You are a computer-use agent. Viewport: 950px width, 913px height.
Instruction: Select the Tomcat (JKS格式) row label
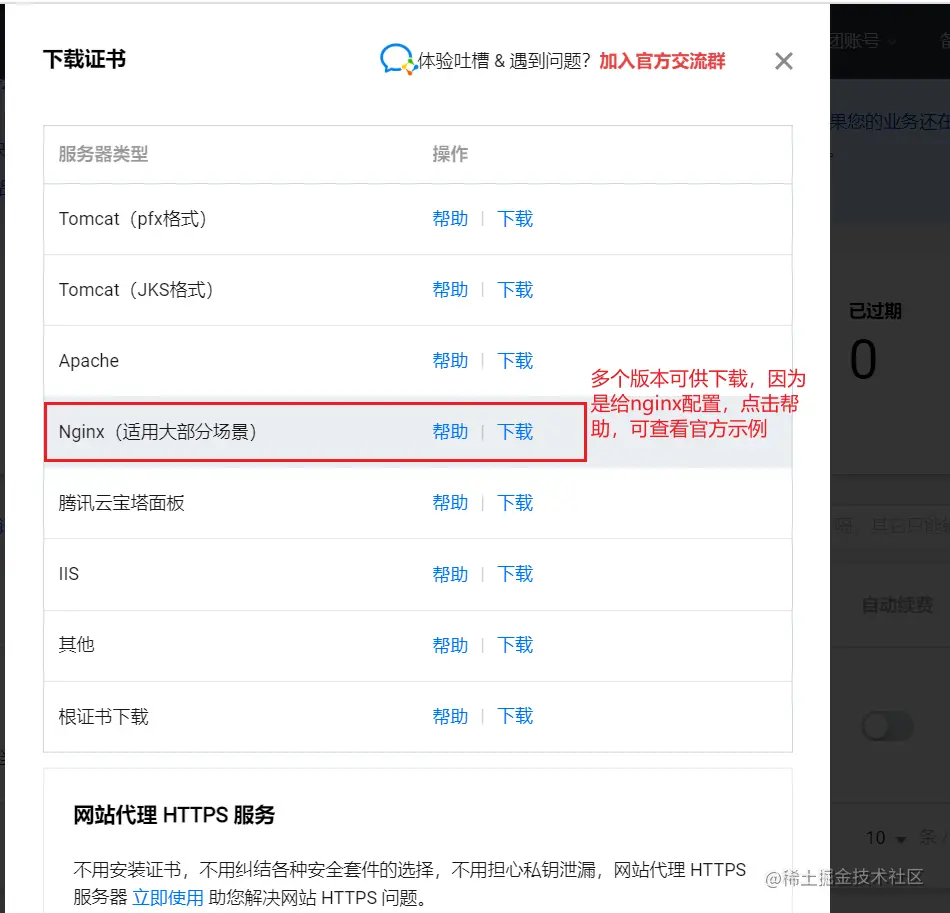136,290
